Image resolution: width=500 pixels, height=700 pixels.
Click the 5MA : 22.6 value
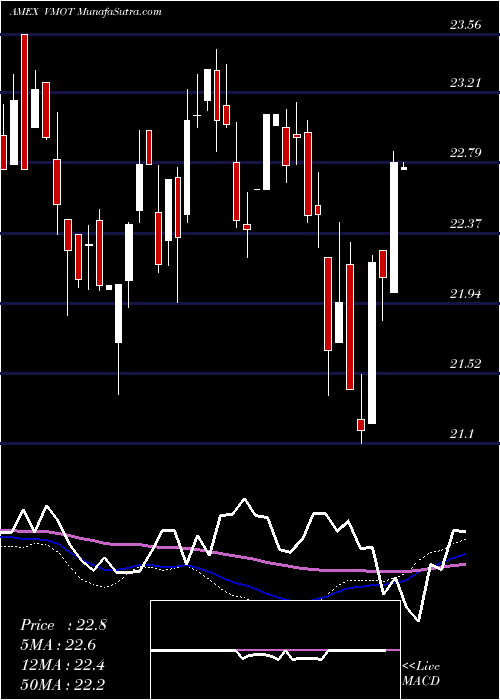(x=58, y=645)
